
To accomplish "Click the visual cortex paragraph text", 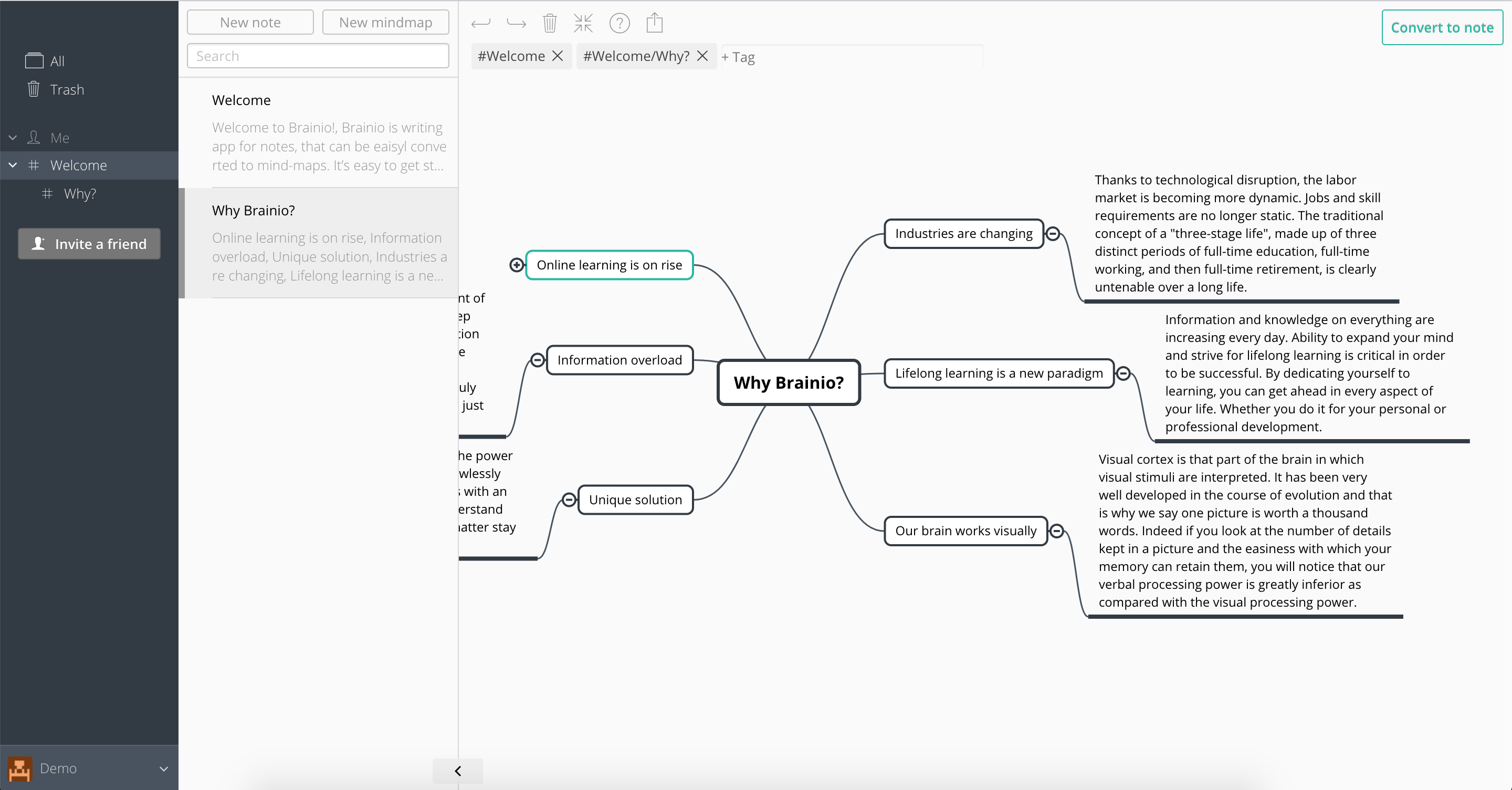I will (x=1245, y=531).
